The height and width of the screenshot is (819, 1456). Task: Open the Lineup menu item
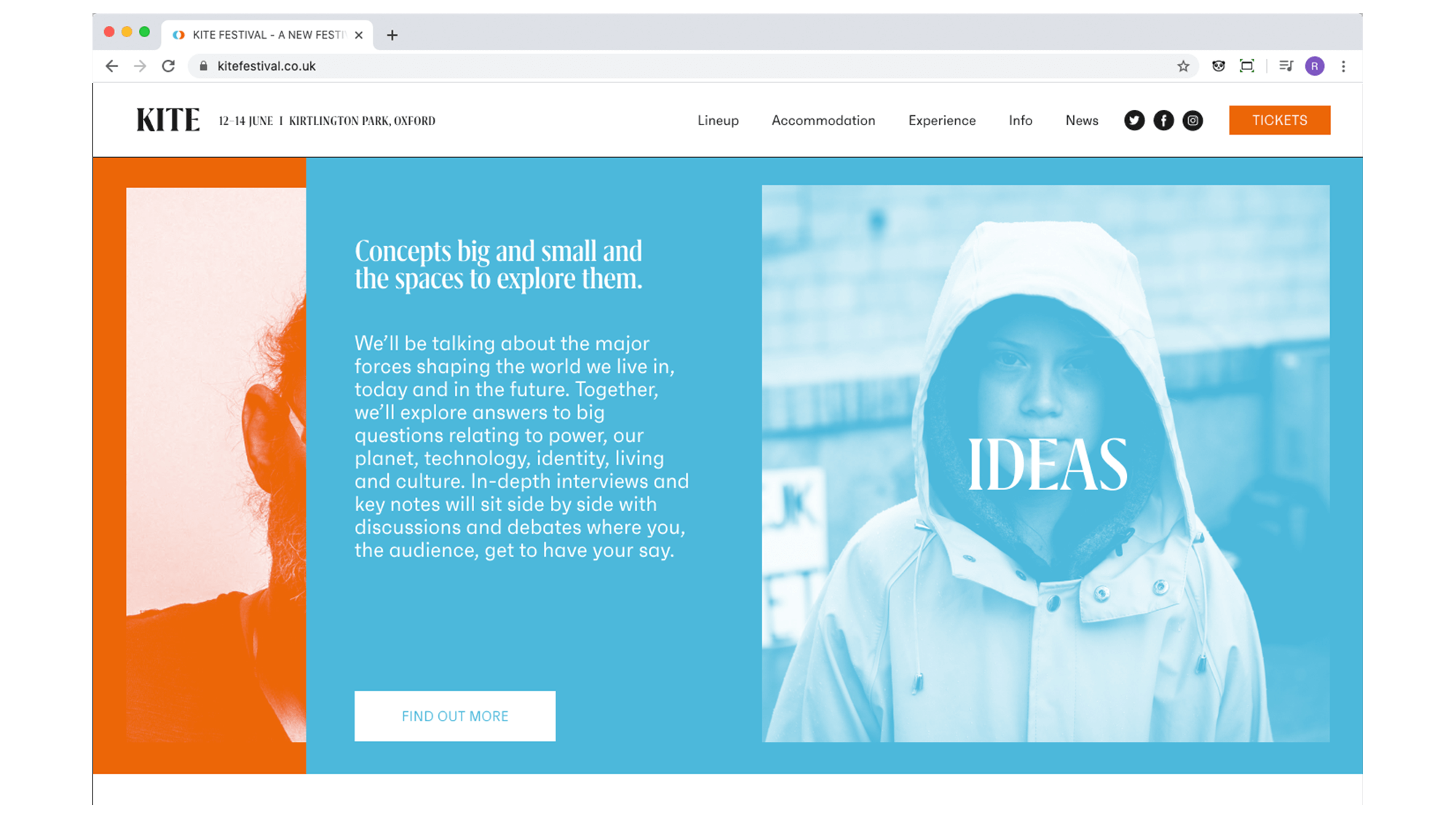point(718,120)
